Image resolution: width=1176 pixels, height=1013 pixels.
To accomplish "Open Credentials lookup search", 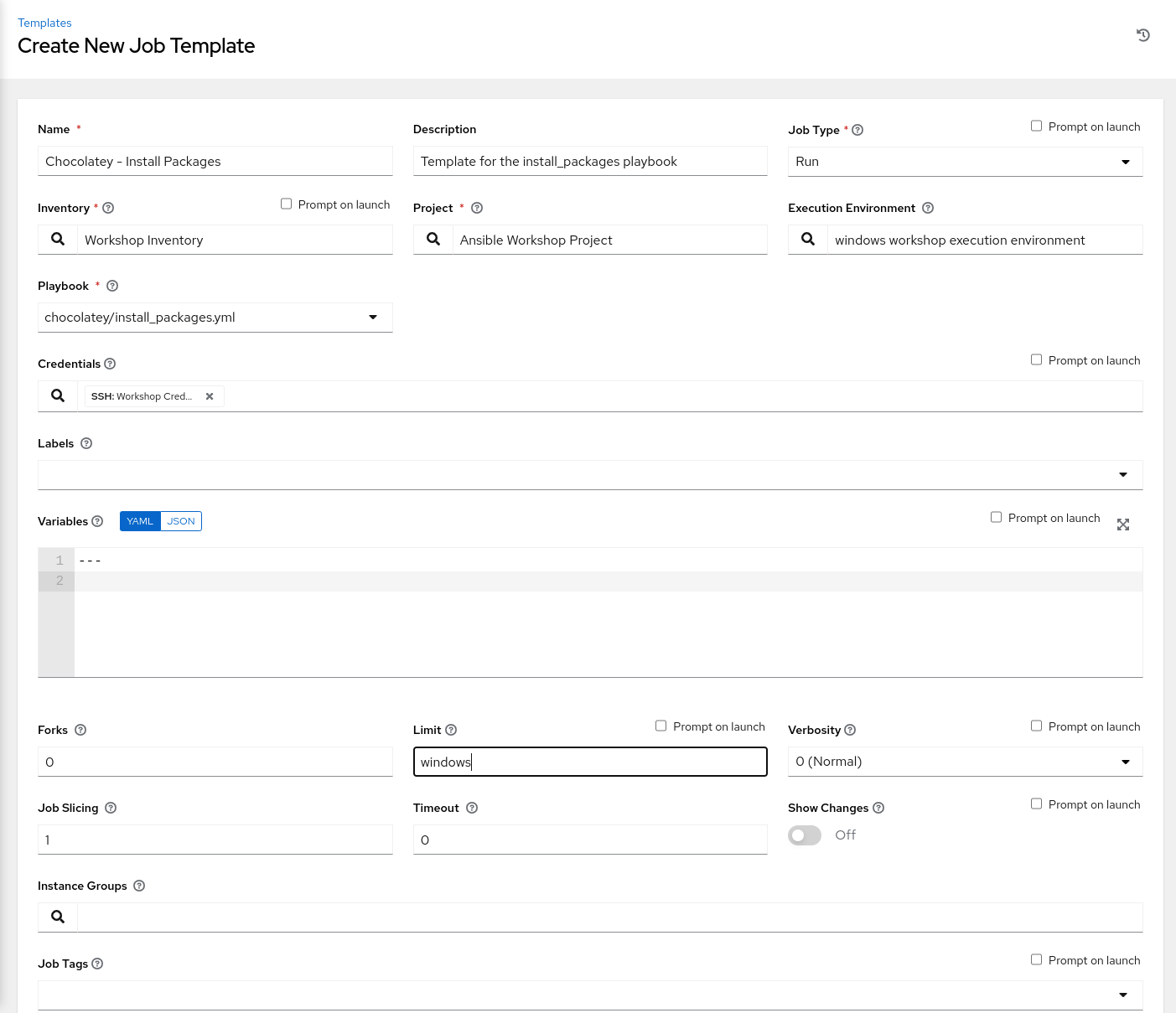I will tap(58, 395).
